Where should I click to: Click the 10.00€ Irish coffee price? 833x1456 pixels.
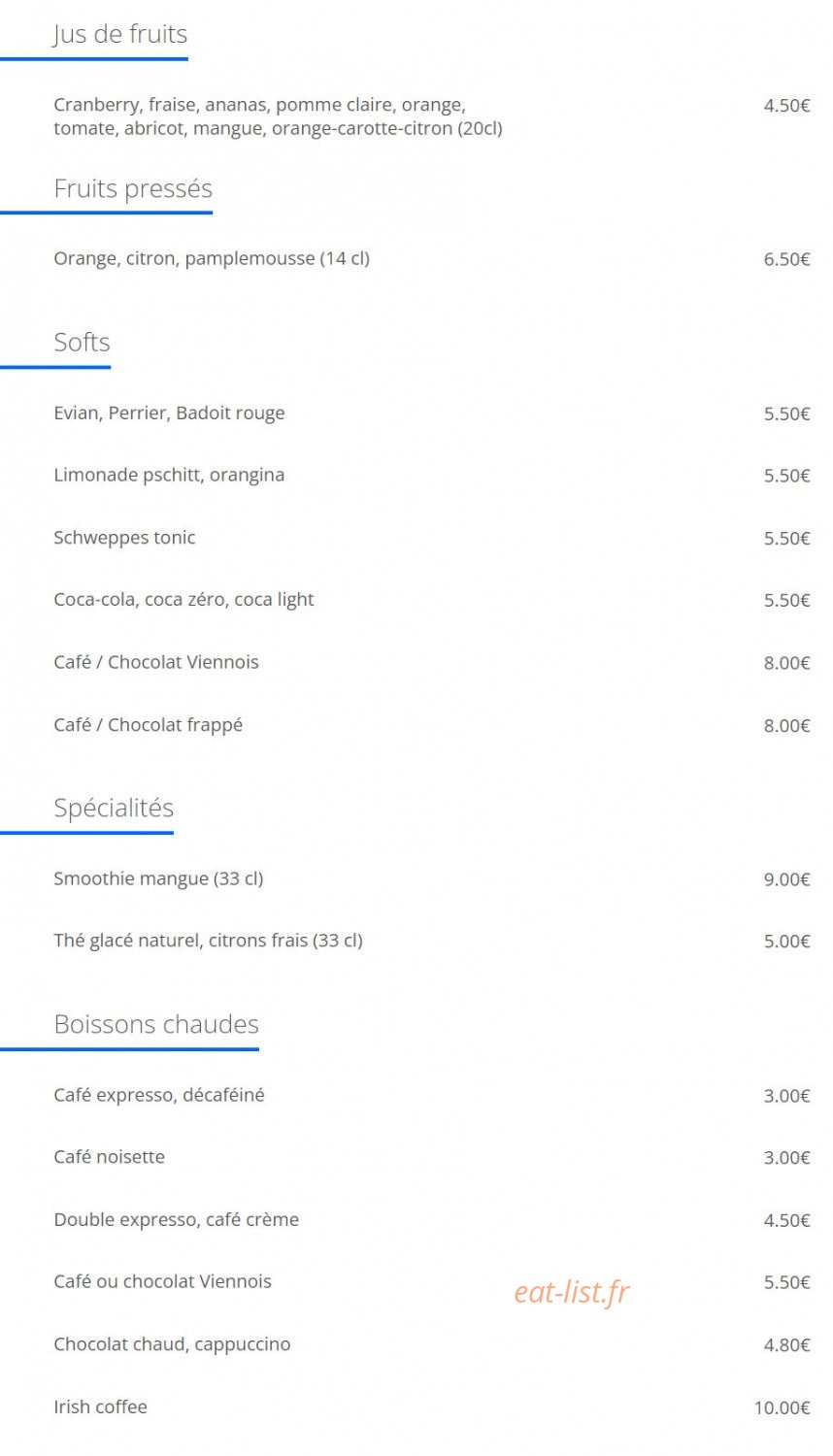click(x=782, y=1407)
